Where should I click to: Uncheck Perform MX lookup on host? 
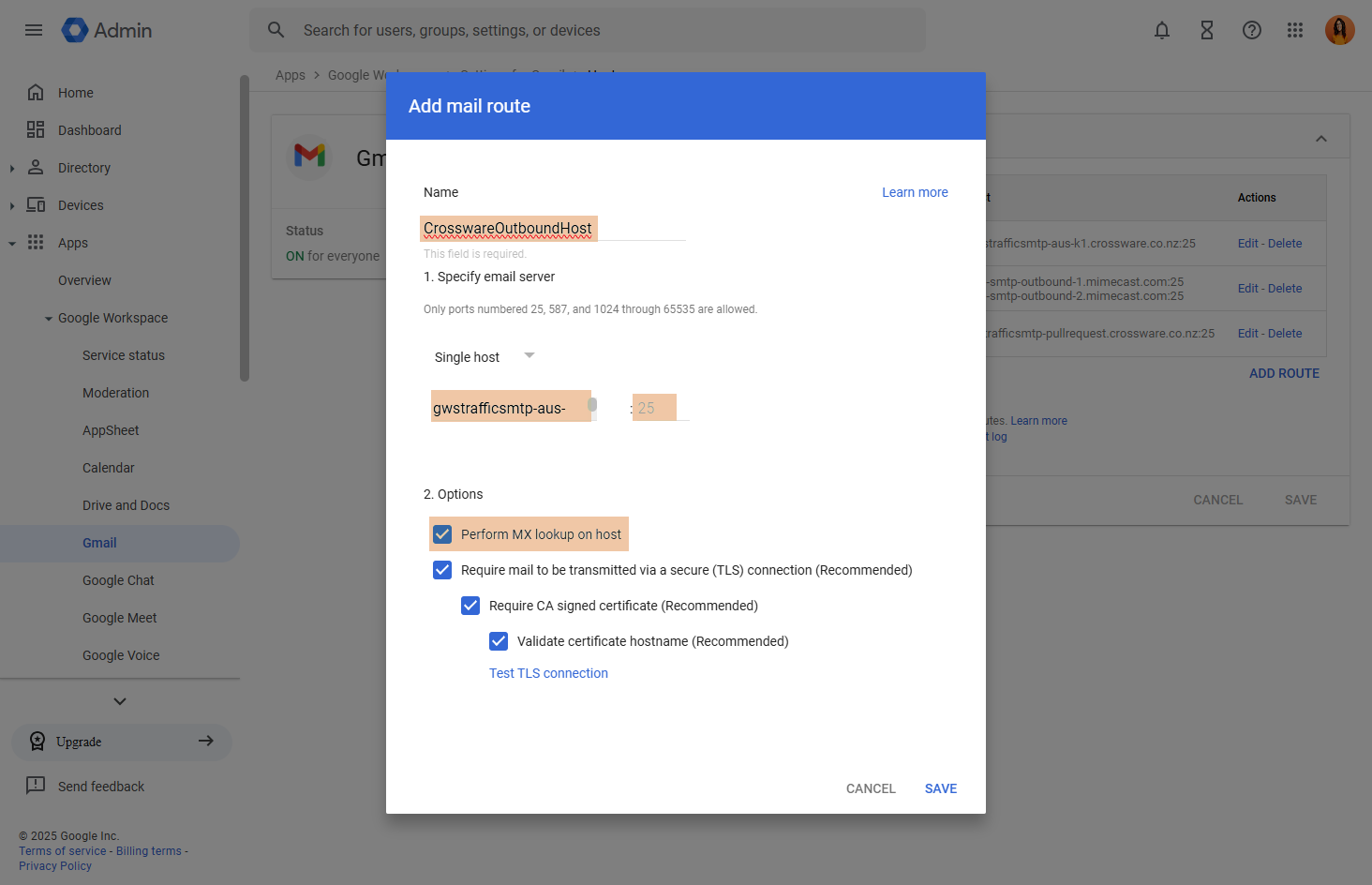point(442,534)
